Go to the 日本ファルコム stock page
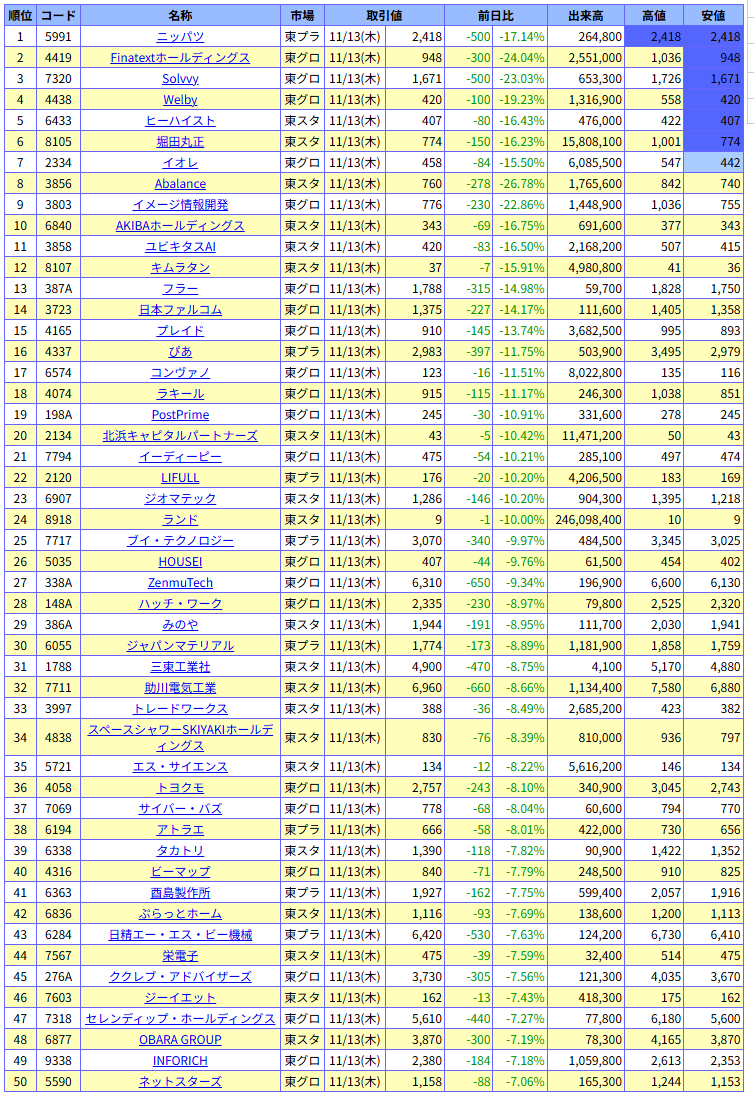754x1110 pixels. 180,310
